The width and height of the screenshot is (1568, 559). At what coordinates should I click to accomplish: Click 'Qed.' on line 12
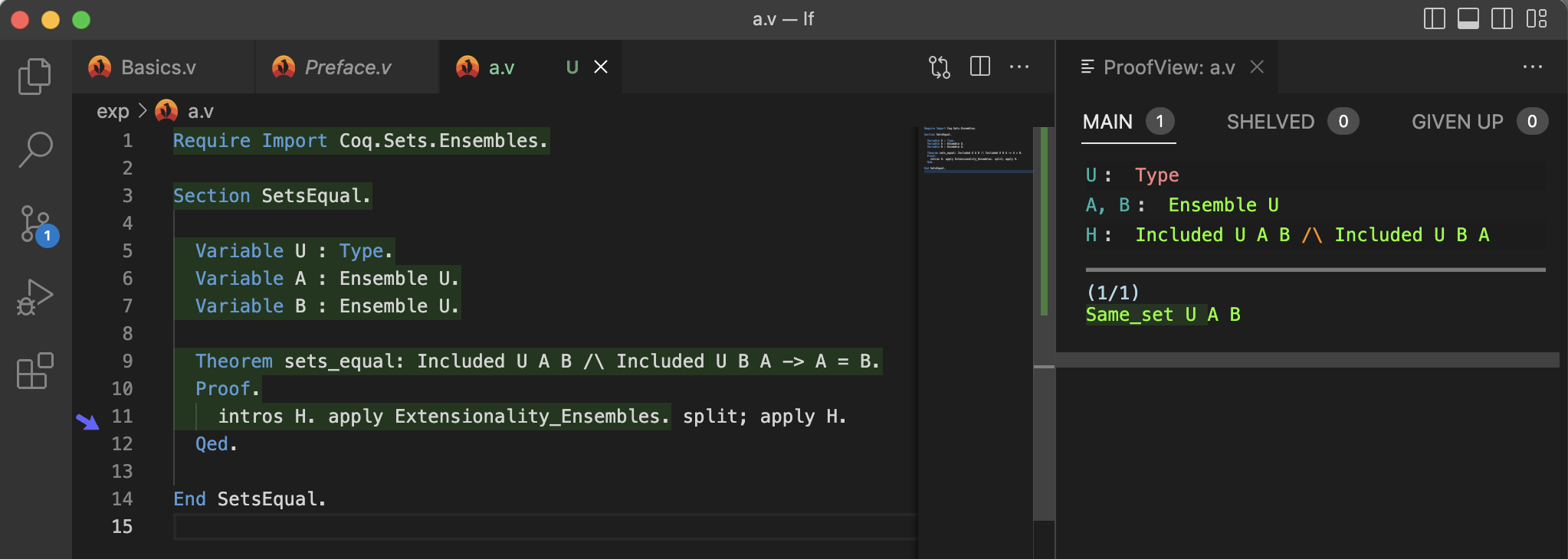(217, 444)
